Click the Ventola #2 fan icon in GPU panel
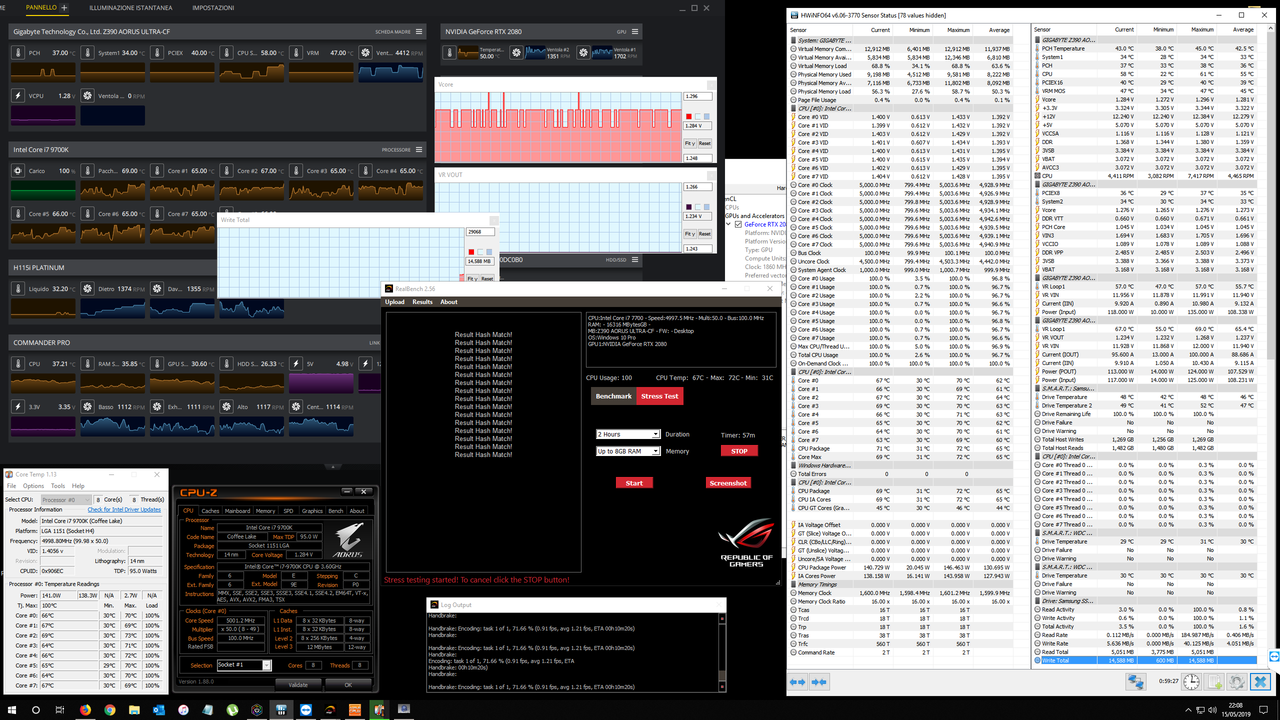 (x=515, y=52)
